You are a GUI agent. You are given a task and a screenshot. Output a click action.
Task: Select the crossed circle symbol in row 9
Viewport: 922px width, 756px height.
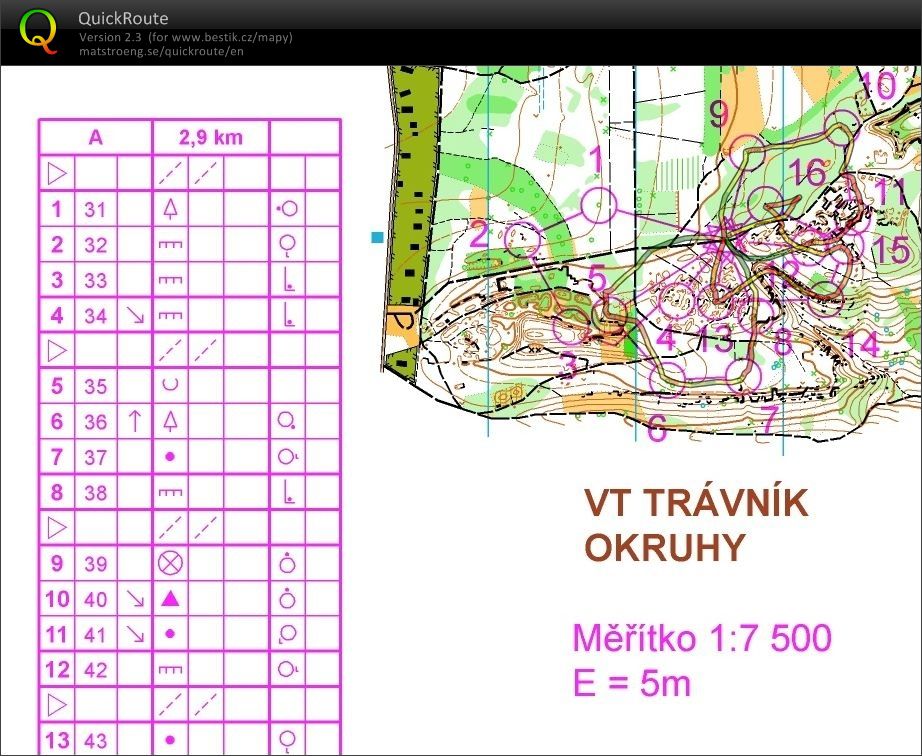click(x=171, y=563)
